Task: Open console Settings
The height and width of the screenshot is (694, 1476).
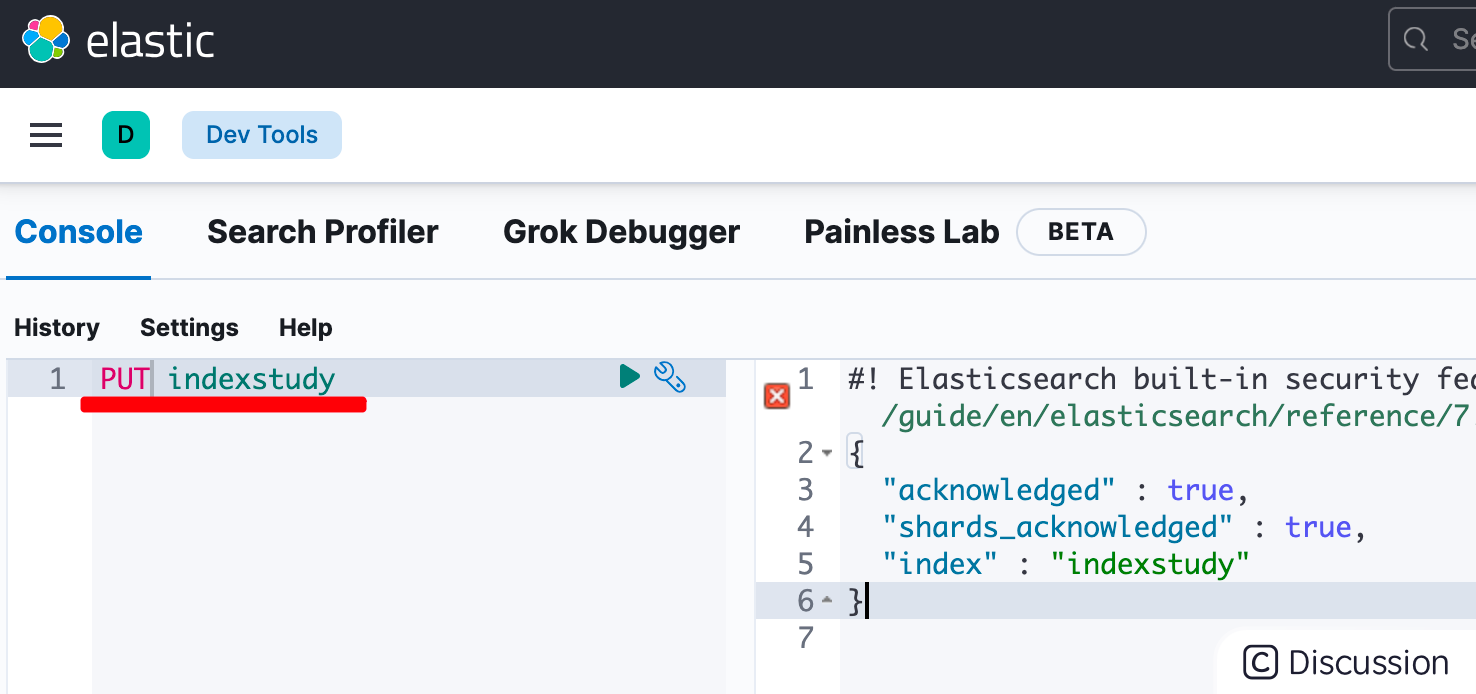Action: tap(189, 328)
